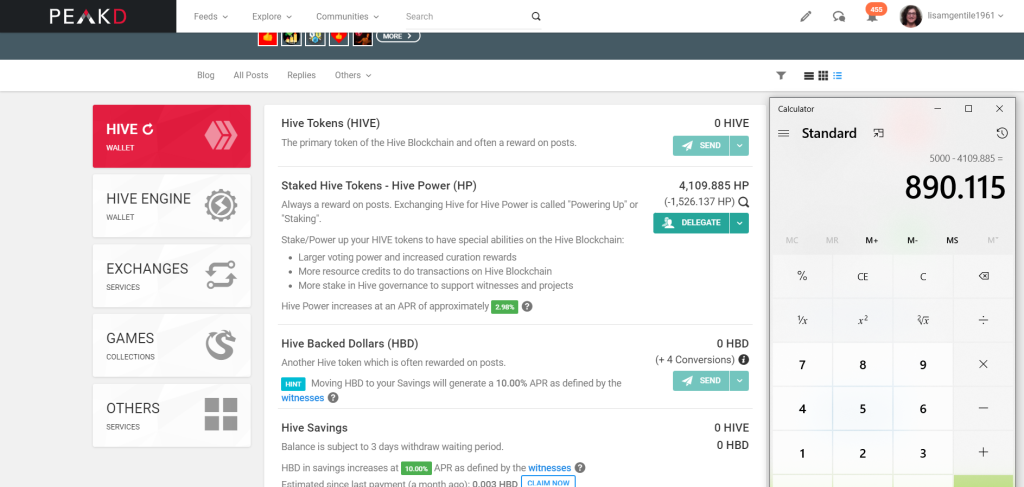Click the fourth profile badge icon
This screenshot has height=487, width=1024.
click(x=339, y=37)
